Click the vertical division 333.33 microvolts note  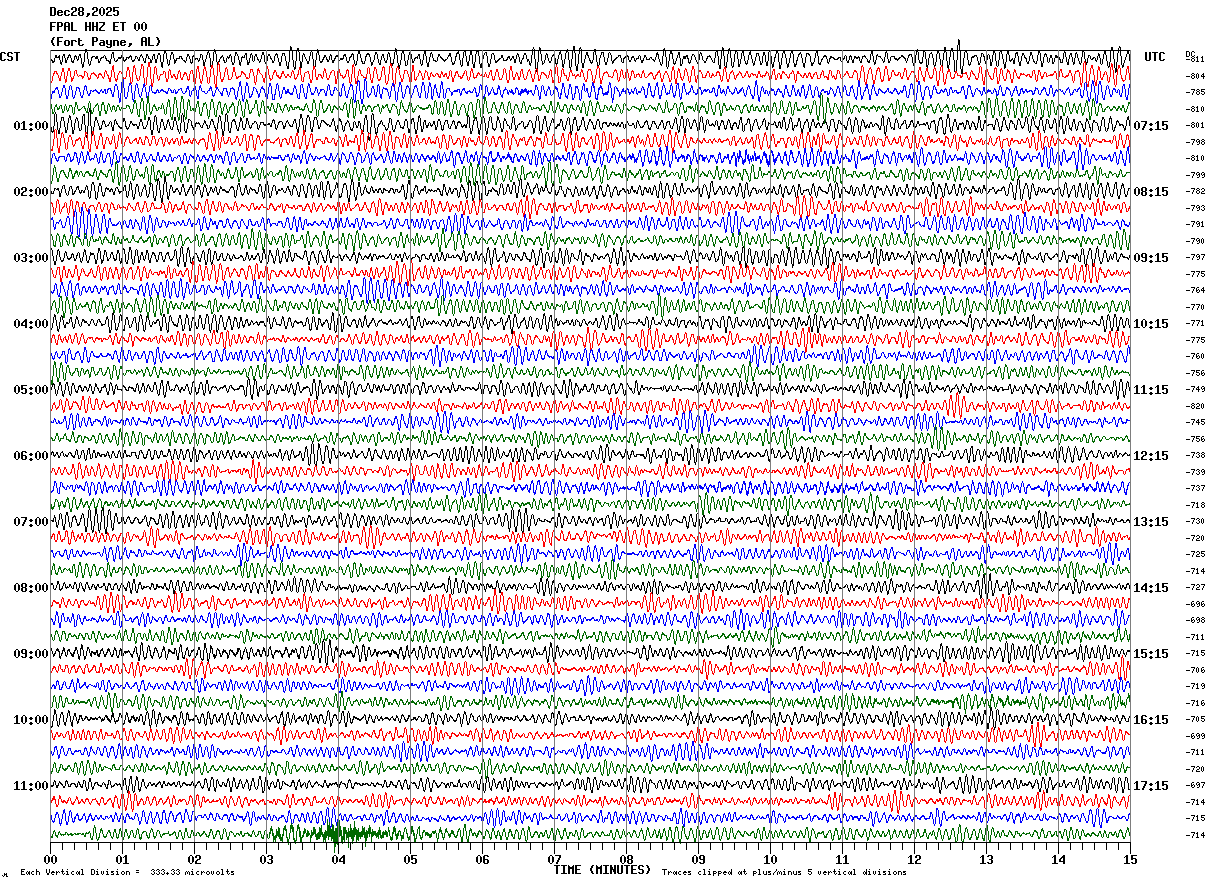127,873
